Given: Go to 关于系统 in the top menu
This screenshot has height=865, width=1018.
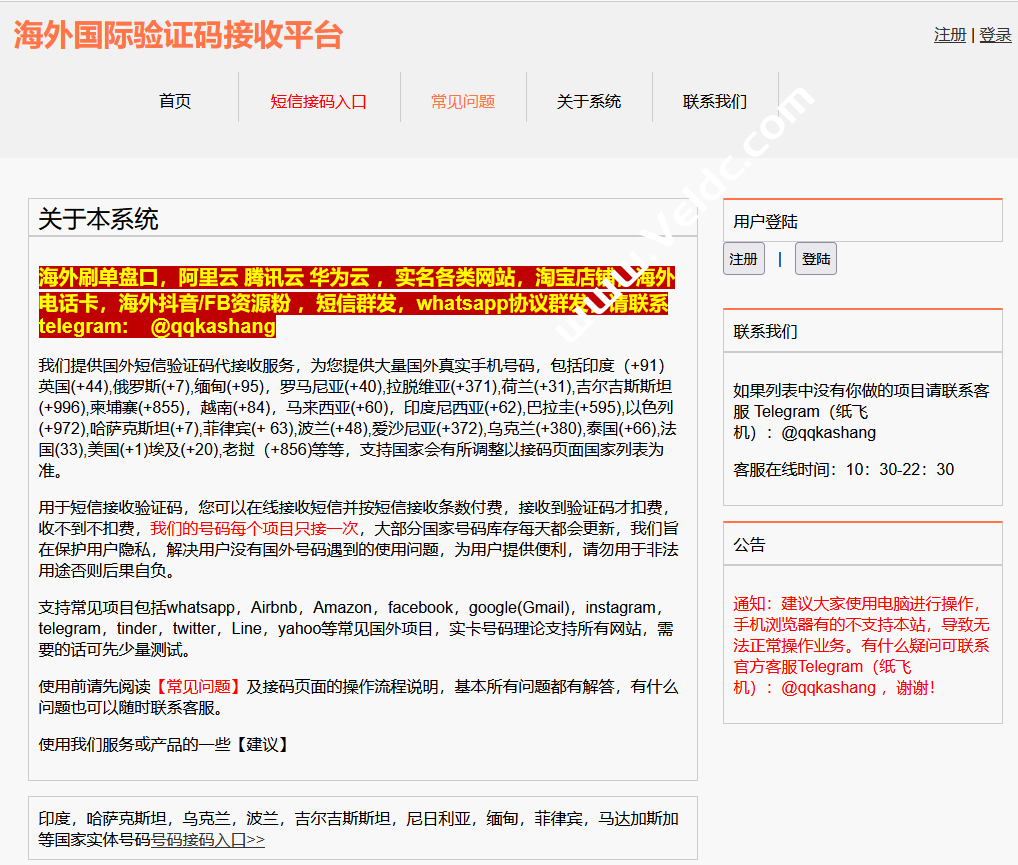Looking at the screenshot, I should [x=589, y=101].
